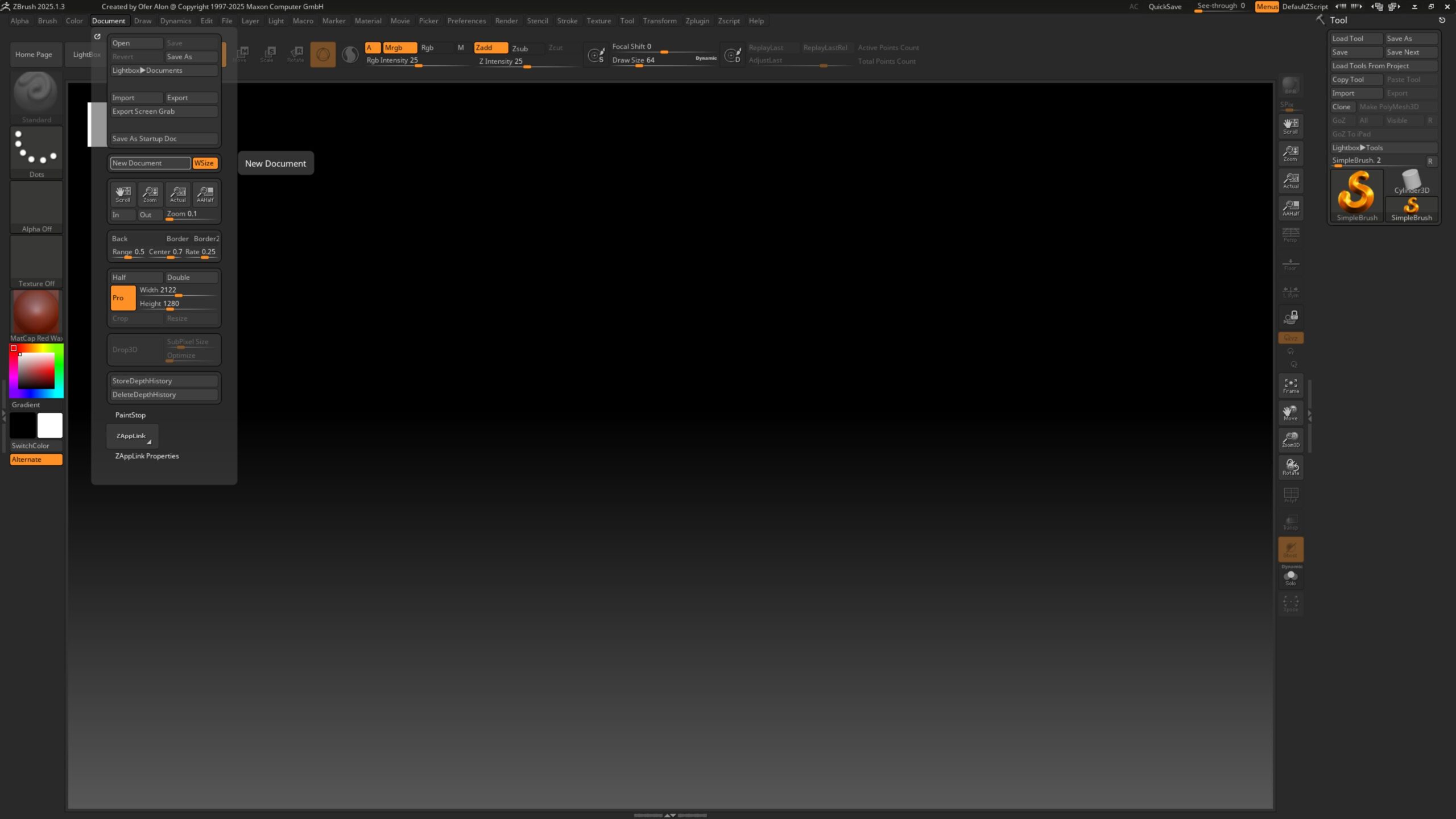Toggle the Menus button

(1267, 6)
